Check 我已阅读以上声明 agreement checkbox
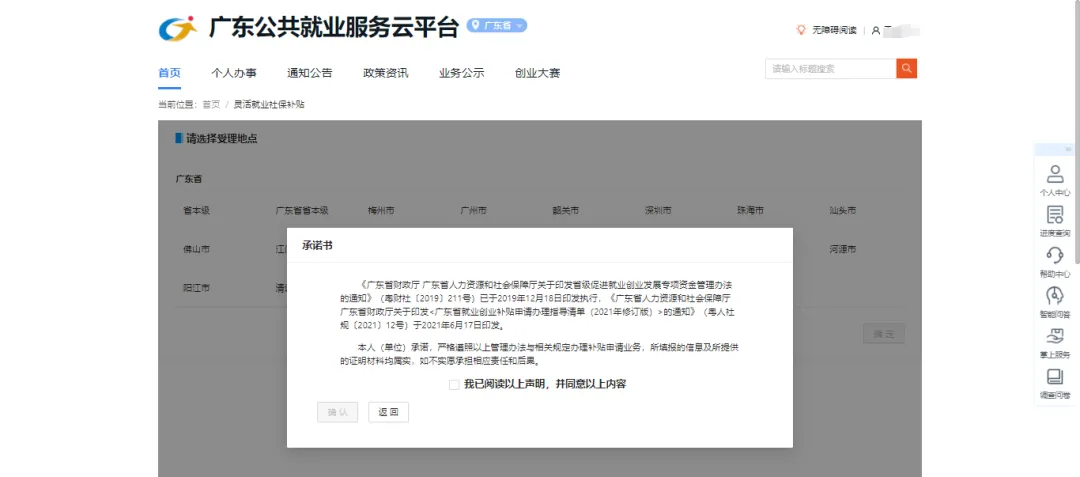1080x477 pixels. click(x=454, y=384)
